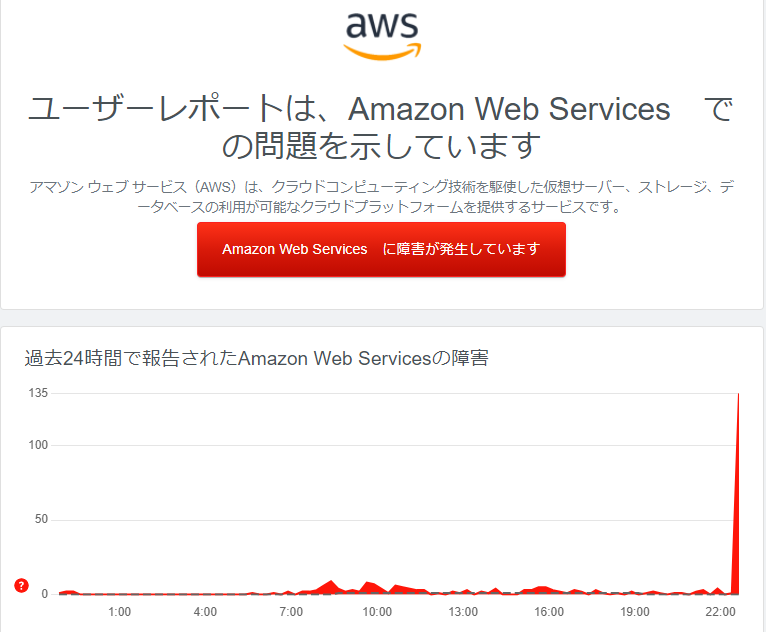Image resolution: width=766 pixels, height=632 pixels.
Task: Select the 1:00 time label on chart
Action: tap(119, 611)
